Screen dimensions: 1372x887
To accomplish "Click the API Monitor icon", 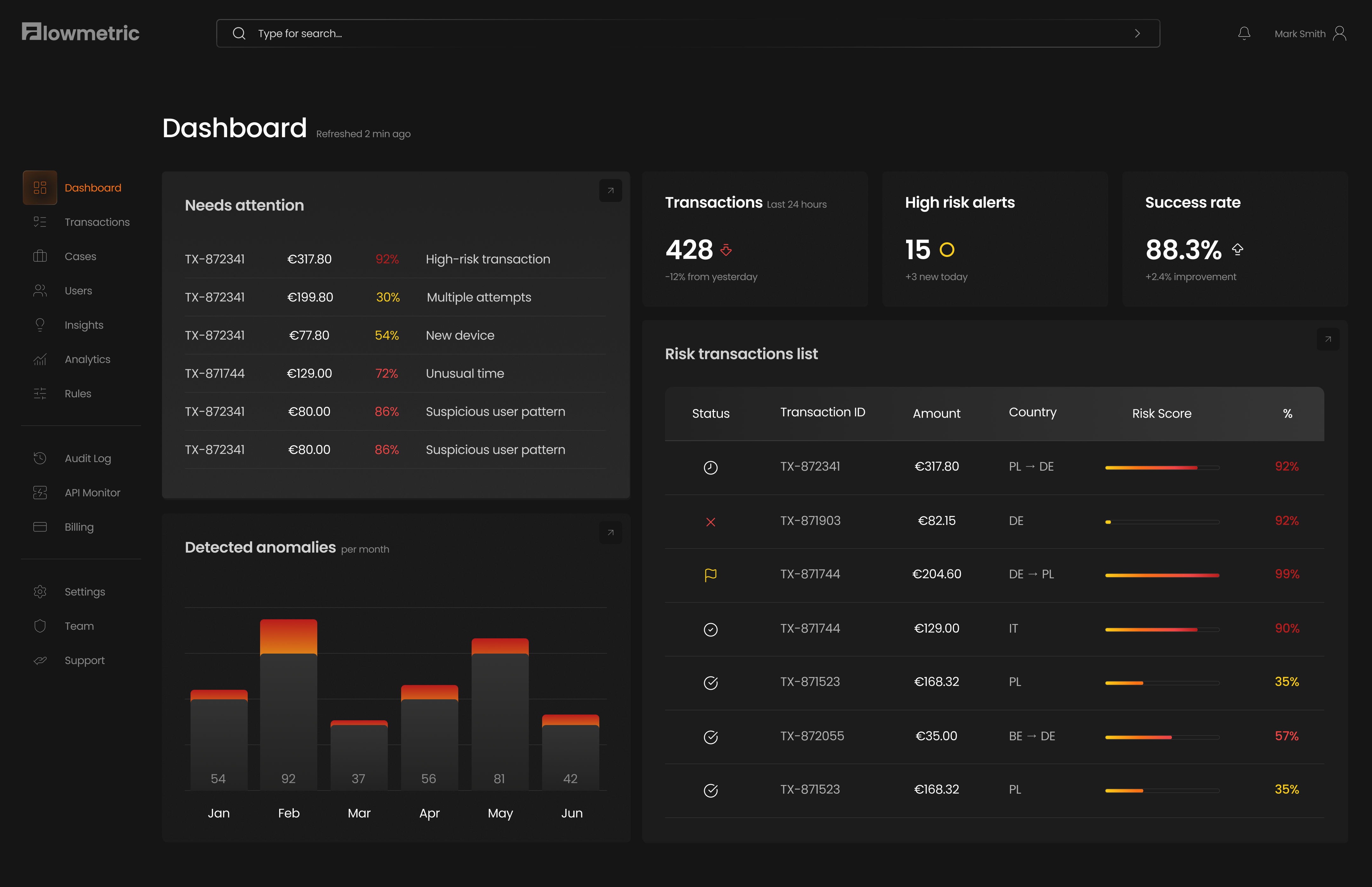I will 40,493.
